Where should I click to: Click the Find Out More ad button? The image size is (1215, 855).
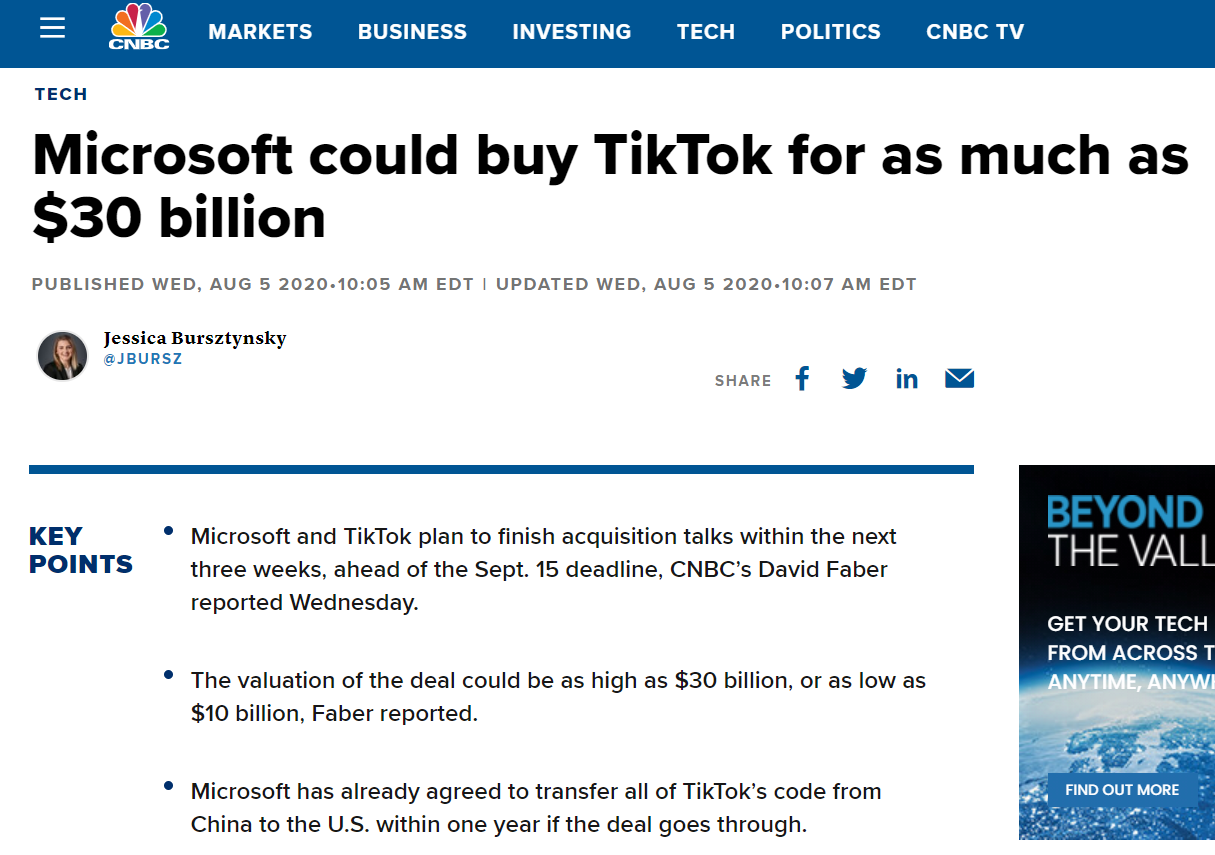[1122, 790]
